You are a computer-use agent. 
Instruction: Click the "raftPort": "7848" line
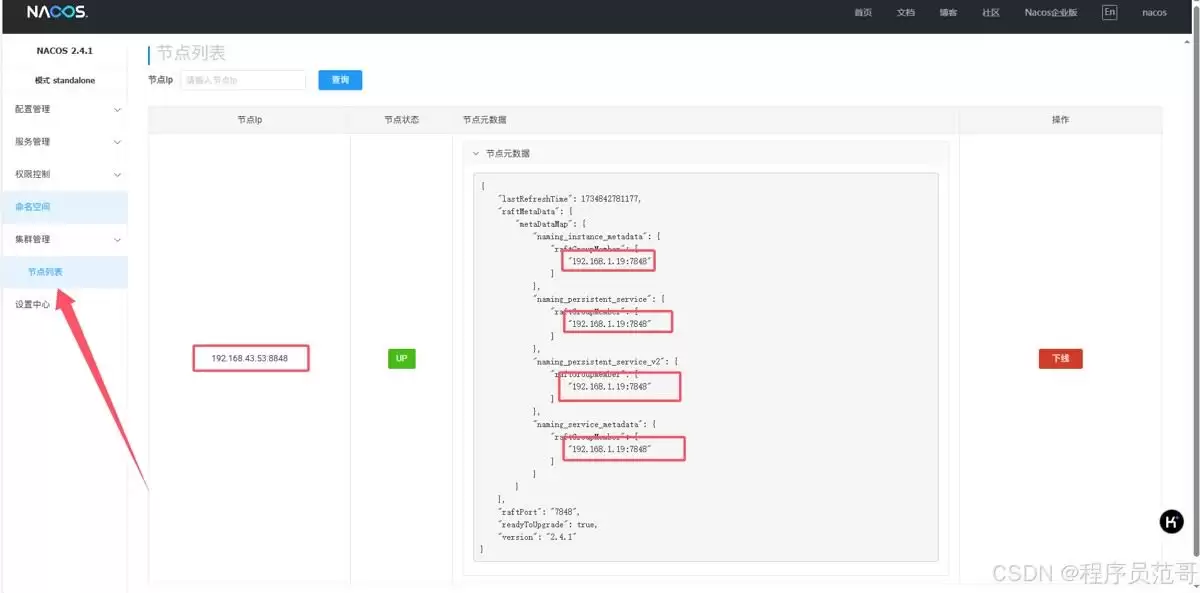click(537, 511)
